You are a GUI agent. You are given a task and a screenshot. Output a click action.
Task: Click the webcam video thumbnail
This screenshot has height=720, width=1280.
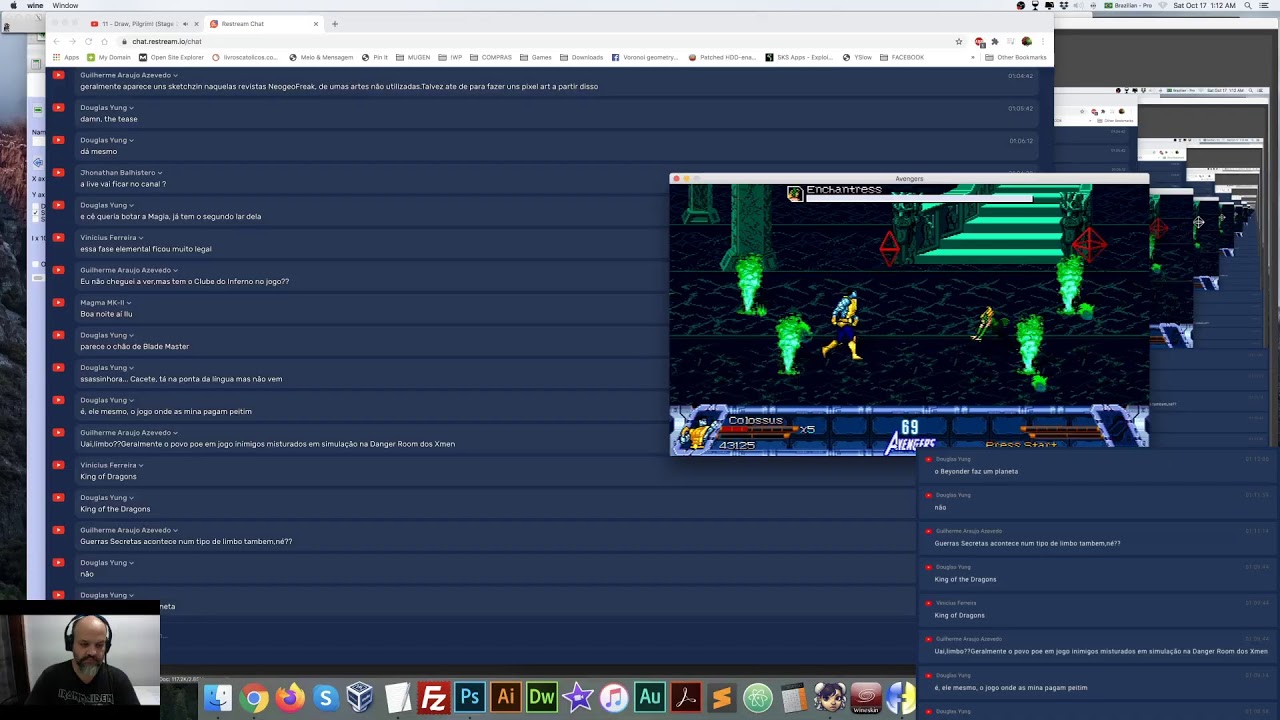pos(80,660)
